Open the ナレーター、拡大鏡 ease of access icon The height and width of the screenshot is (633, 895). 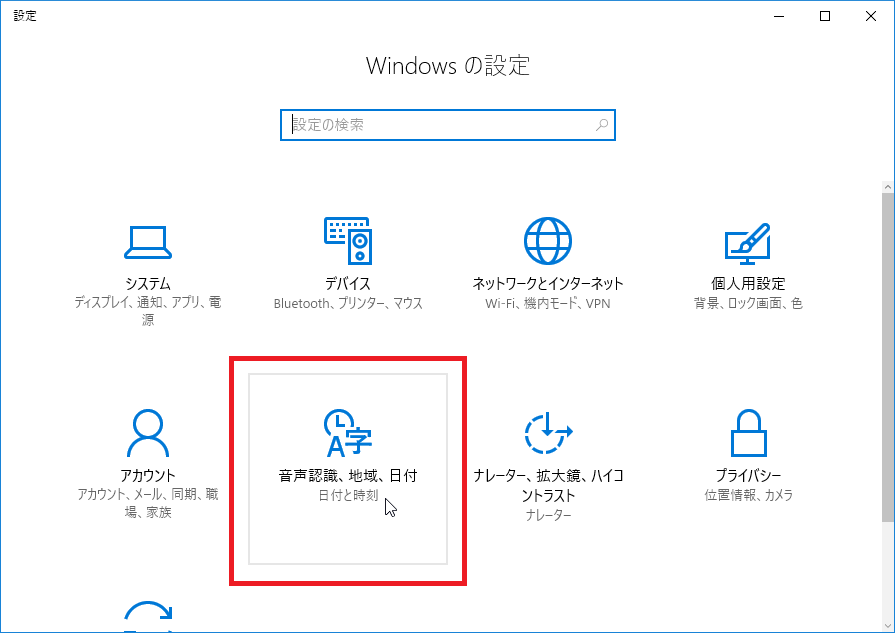[x=548, y=433]
